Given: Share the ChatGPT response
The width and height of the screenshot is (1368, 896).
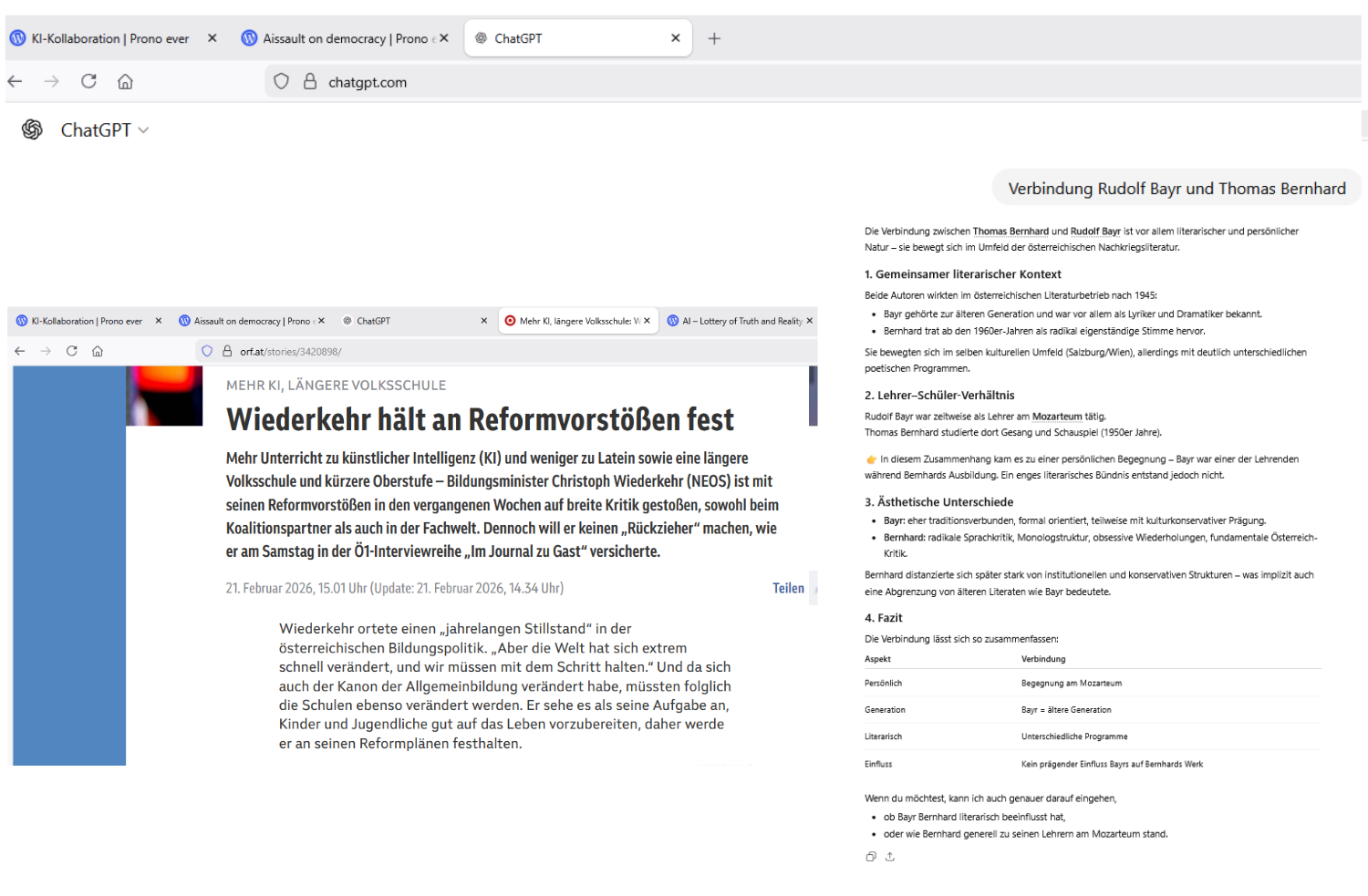Looking at the screenshot, I should coord(890,857).
